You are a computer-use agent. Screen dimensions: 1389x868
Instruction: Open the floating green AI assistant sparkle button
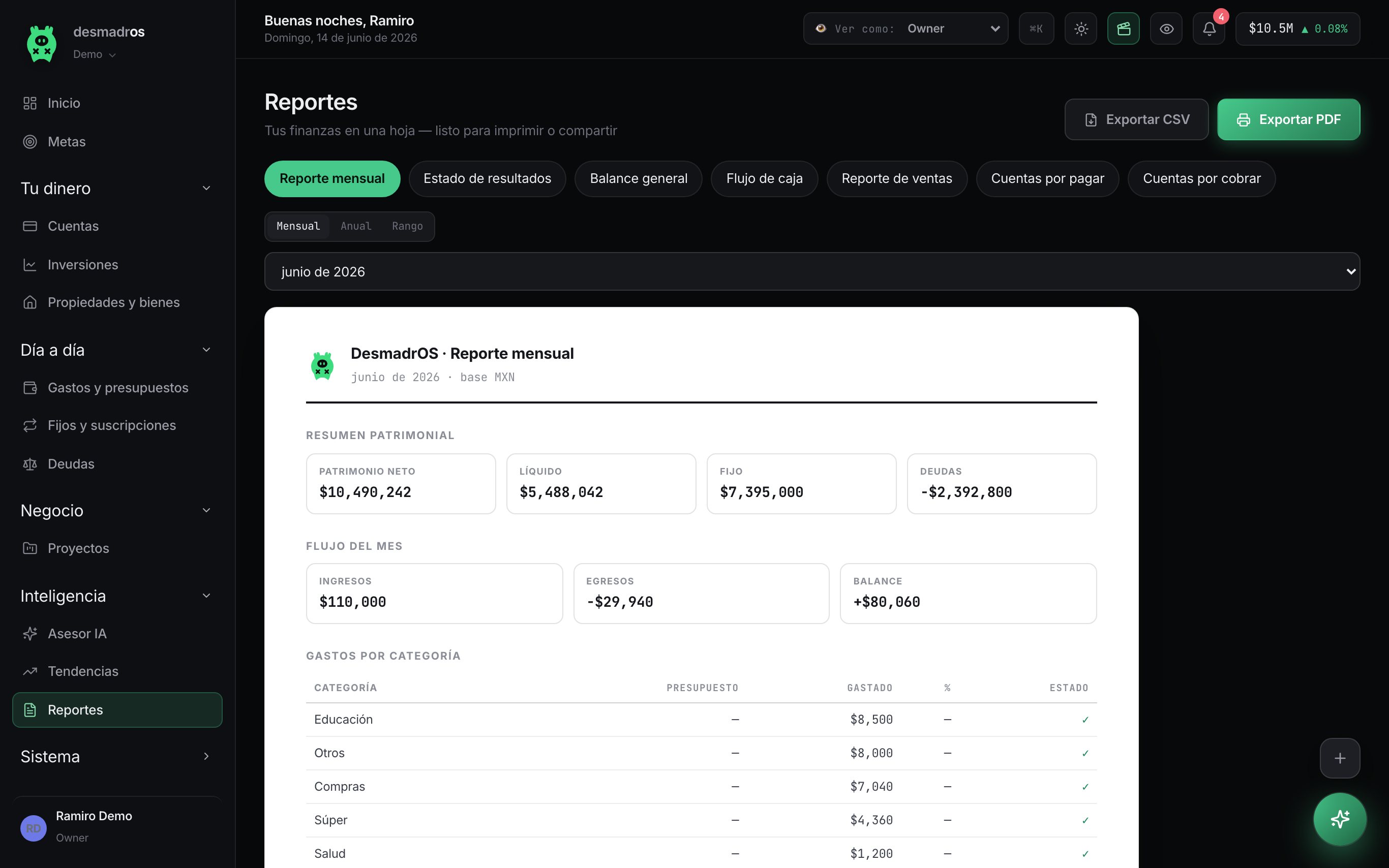coord(1340,819)
